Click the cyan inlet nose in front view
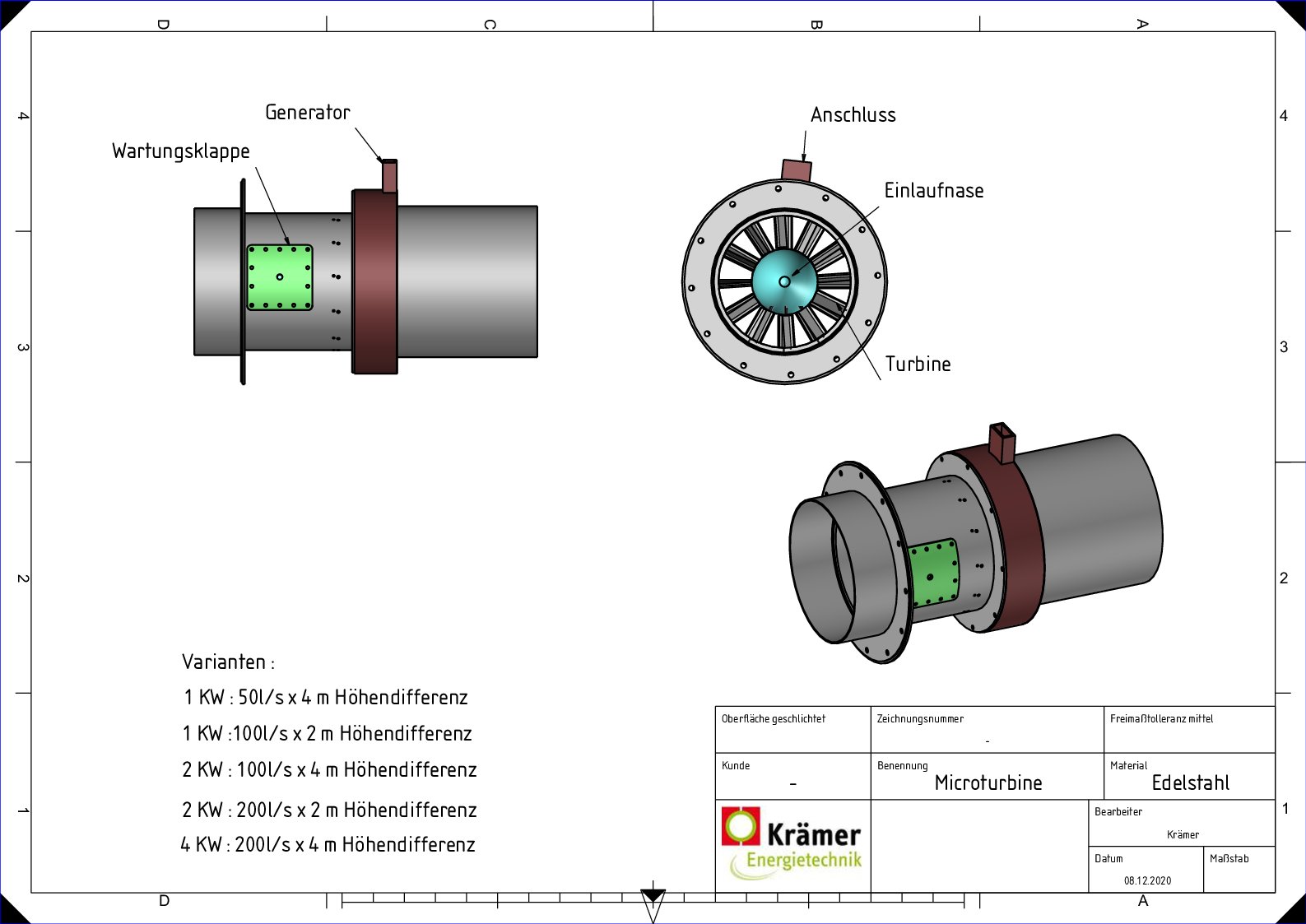This screenshot has height=924, width=1306. coord(784,281)
